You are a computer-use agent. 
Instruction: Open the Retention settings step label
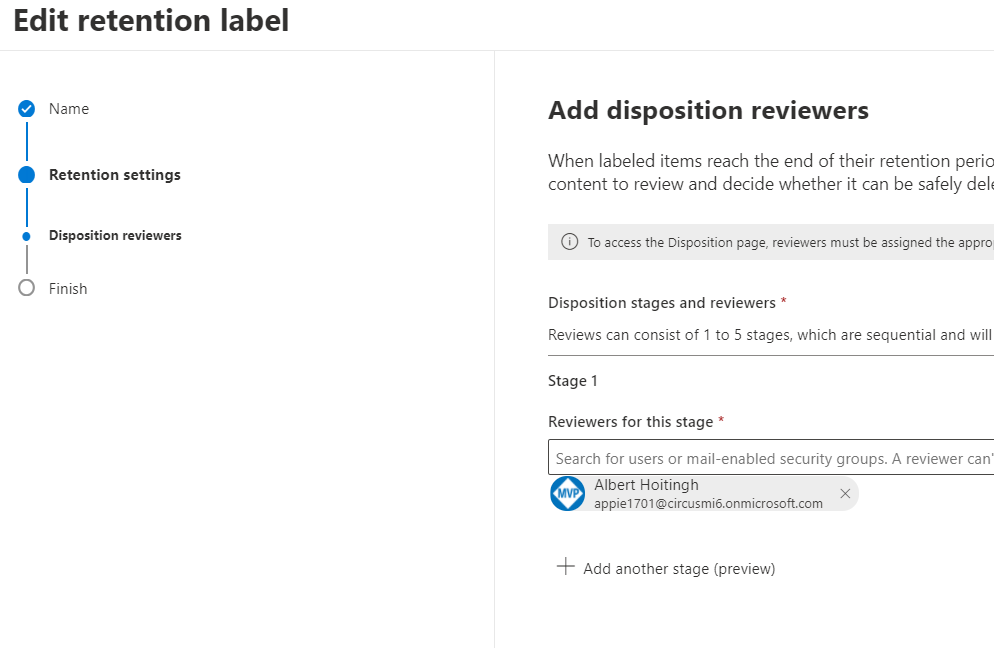click(115, 175)
